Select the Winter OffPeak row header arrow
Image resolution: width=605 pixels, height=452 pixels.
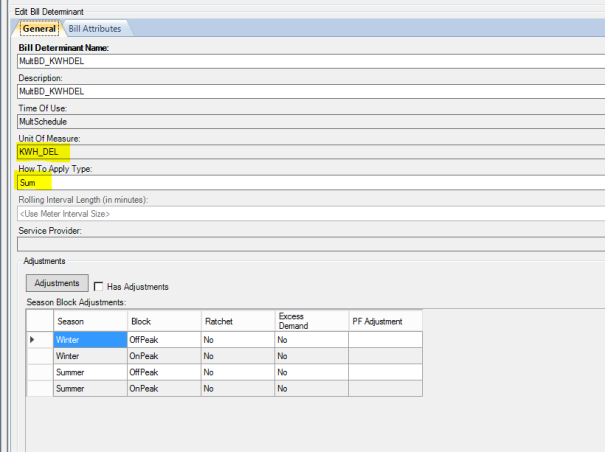coord(40,340)
